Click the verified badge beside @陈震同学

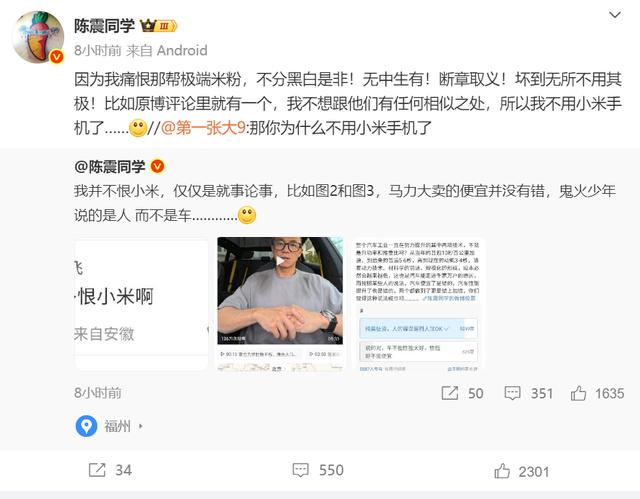pyautogui.click(x=158, y=166)
